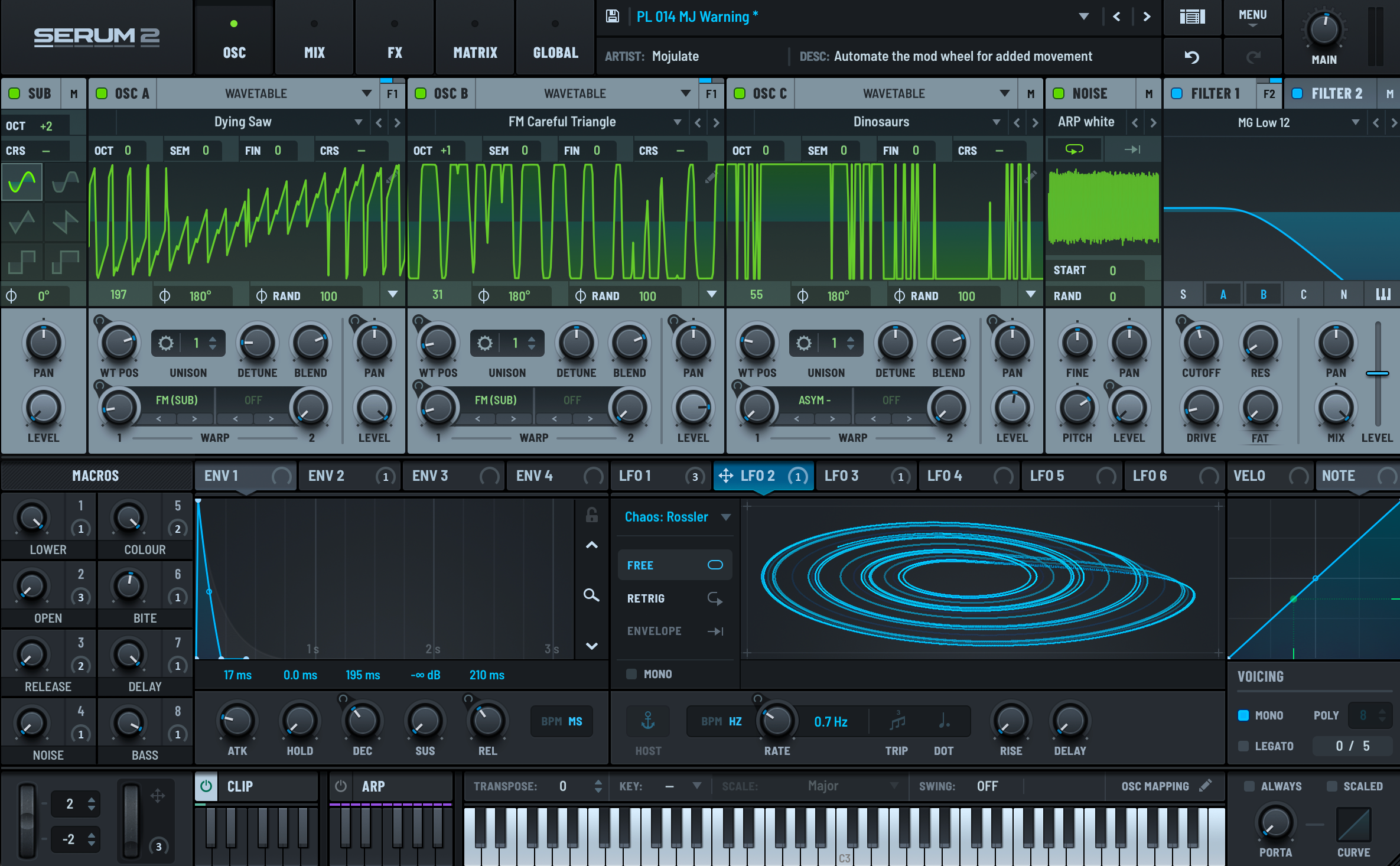Open the Dying Saw wavetable dropdown
The height and width of the screenshot is (866, 1400).
click(359, 122)
